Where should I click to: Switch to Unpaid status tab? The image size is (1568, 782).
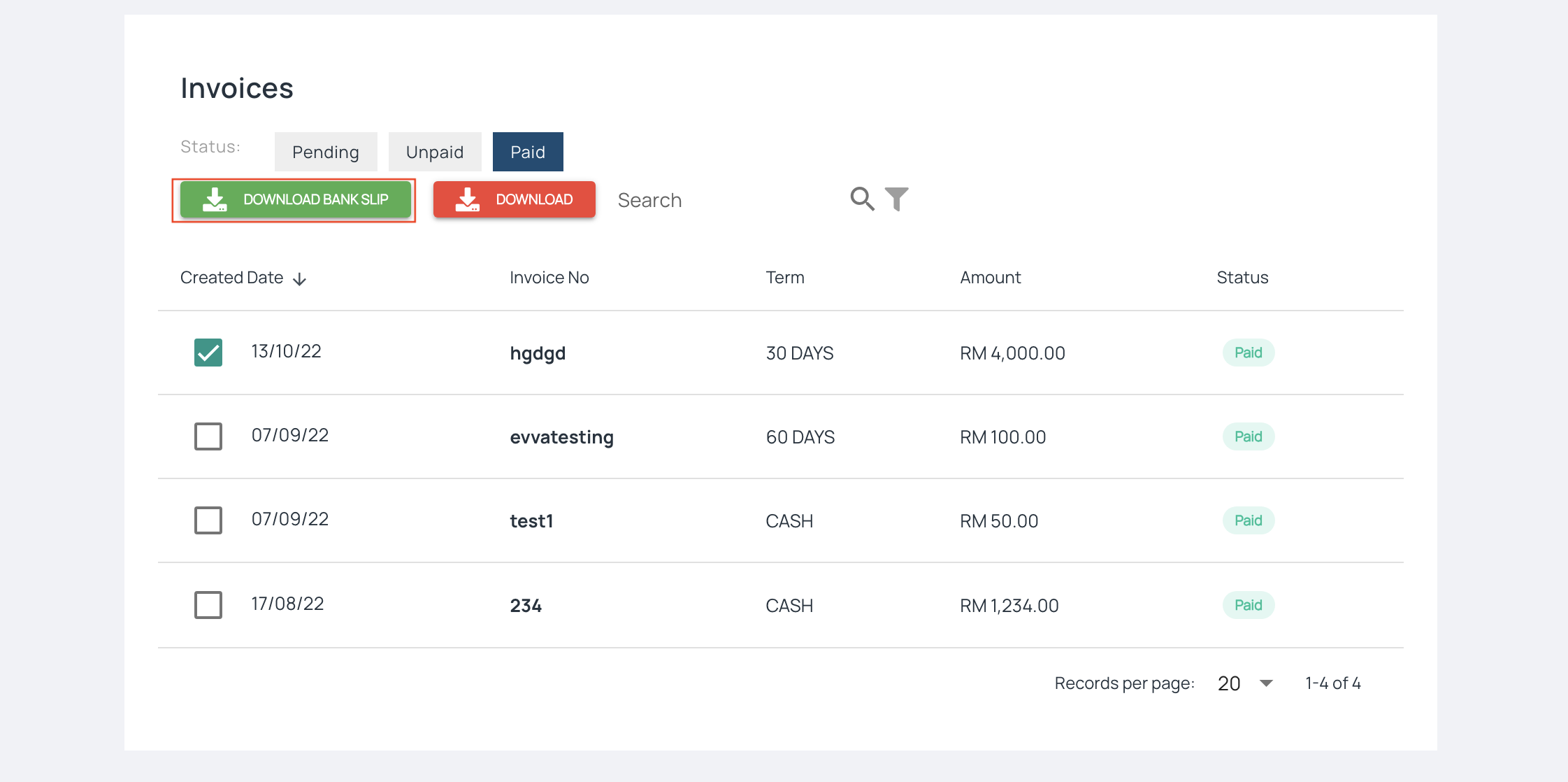435,152
